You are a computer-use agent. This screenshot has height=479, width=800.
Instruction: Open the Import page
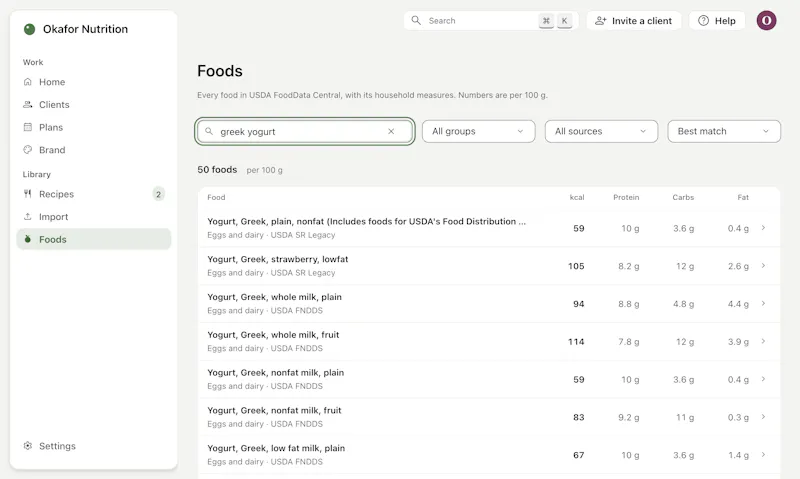[94, 216]
